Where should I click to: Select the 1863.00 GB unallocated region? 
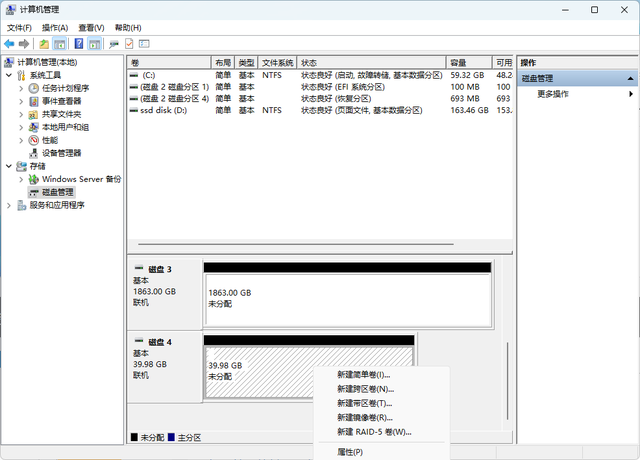[x=348, y=300]
